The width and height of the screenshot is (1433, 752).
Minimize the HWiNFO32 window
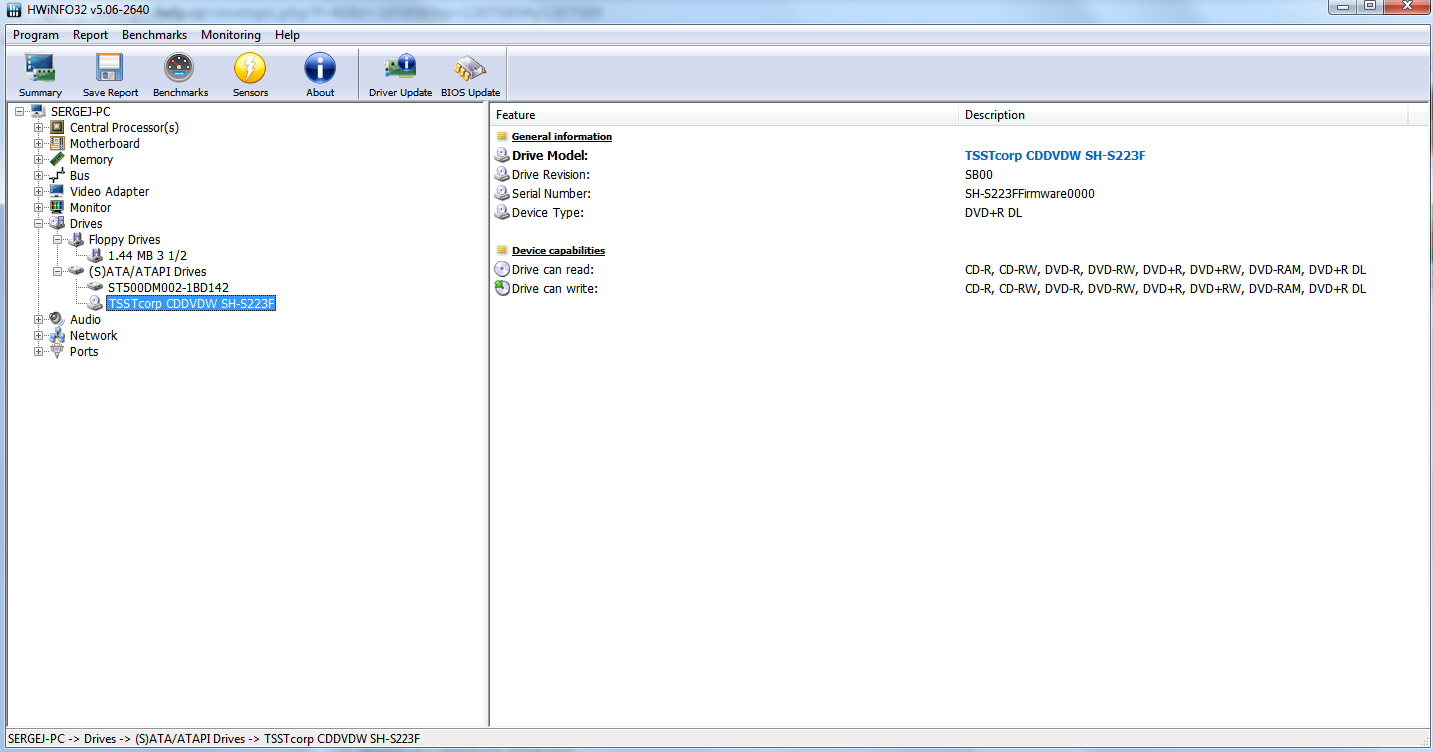[1343, 7]
